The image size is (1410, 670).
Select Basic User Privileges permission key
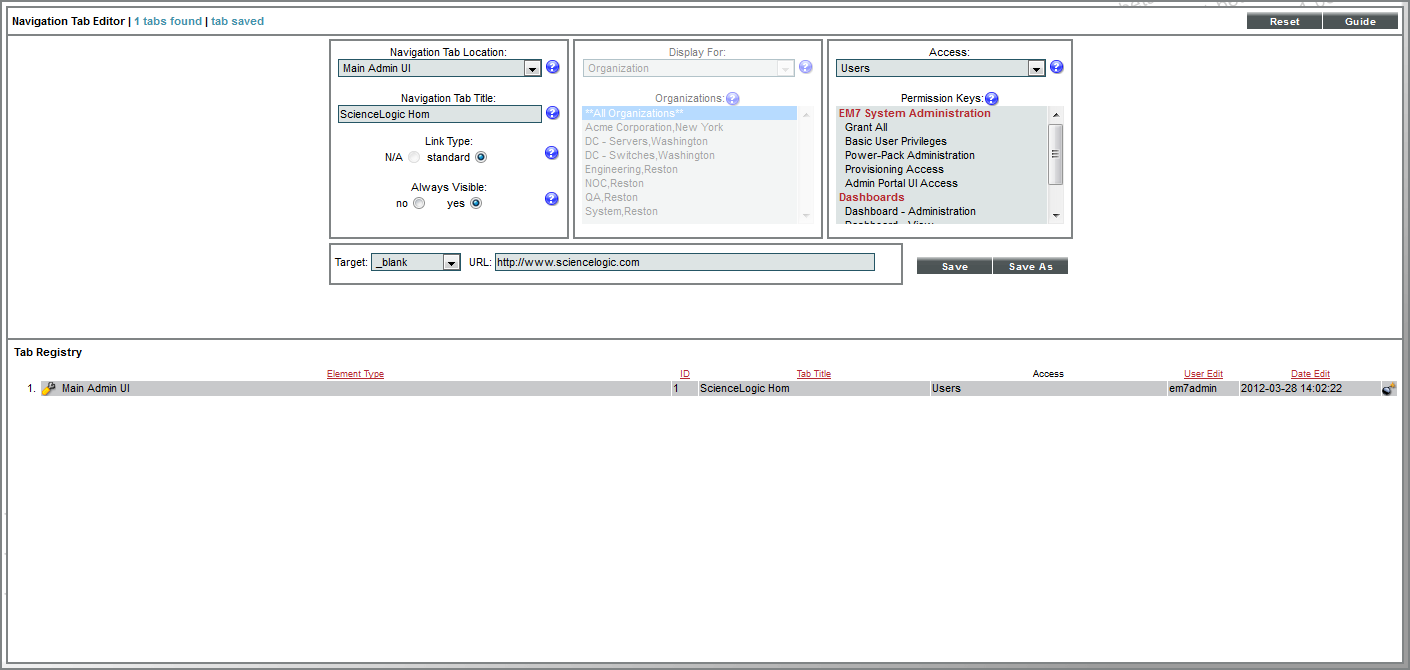[x=896, y=141]
